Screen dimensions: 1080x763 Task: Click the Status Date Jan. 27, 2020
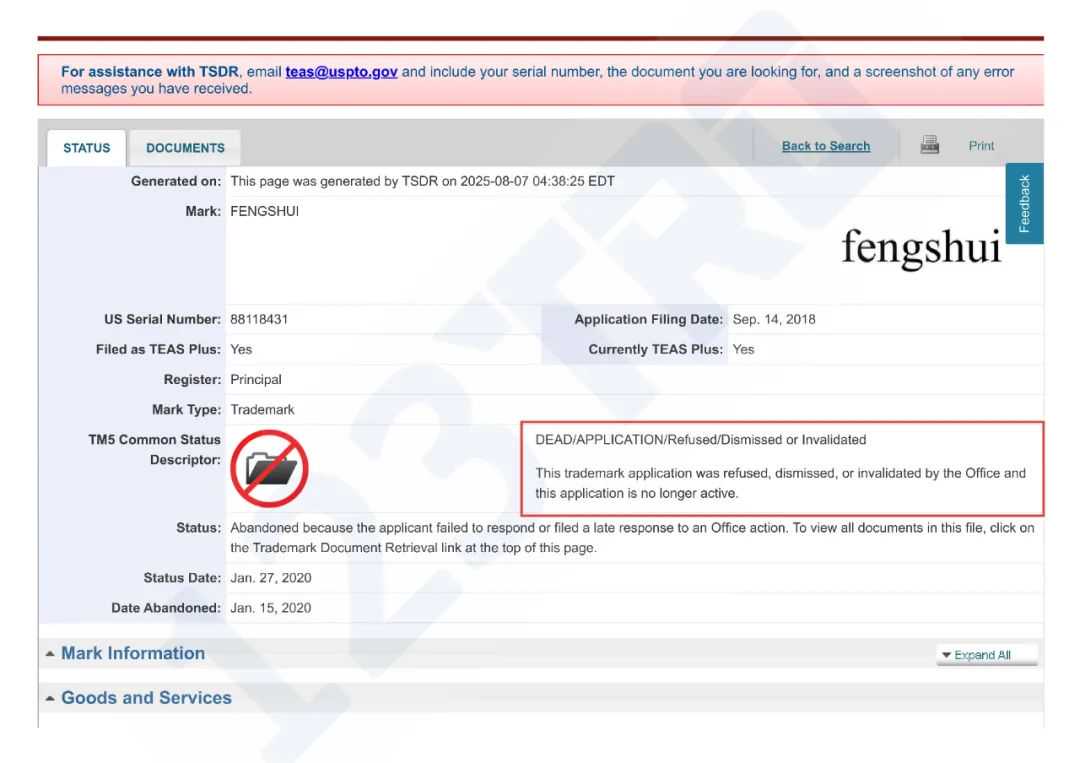coord(271,578)
